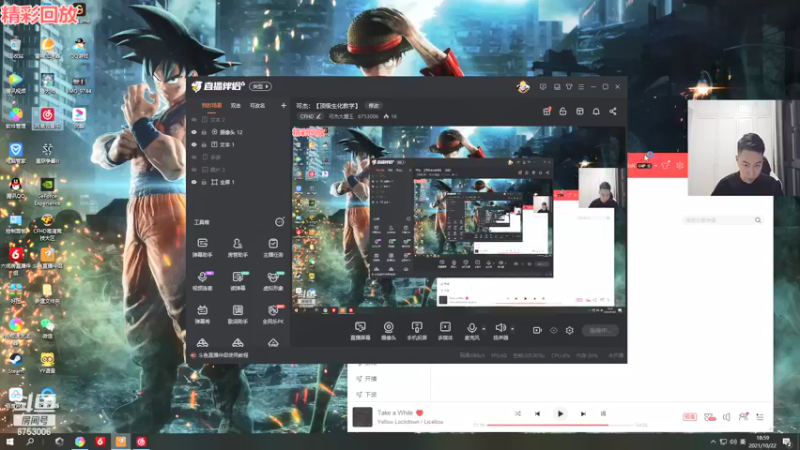Click the gift box icon above preview
Screen dimensions: 800x450
pyautogui.click(x=546, y=111)
